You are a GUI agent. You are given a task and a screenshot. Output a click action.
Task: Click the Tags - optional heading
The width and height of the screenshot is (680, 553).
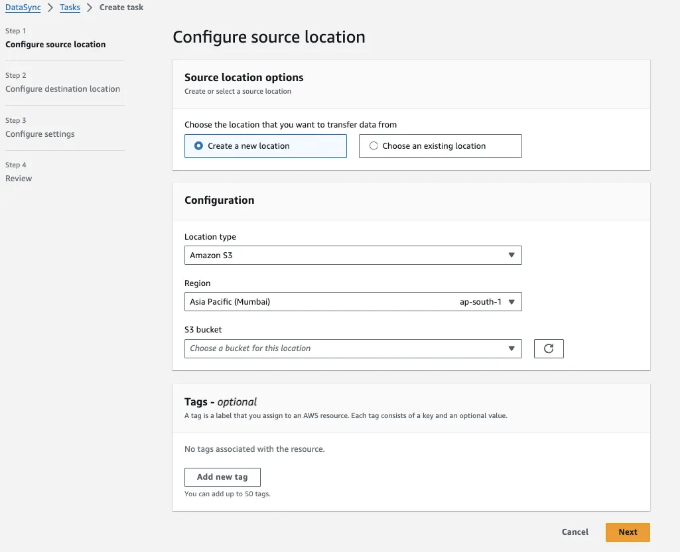220,402
